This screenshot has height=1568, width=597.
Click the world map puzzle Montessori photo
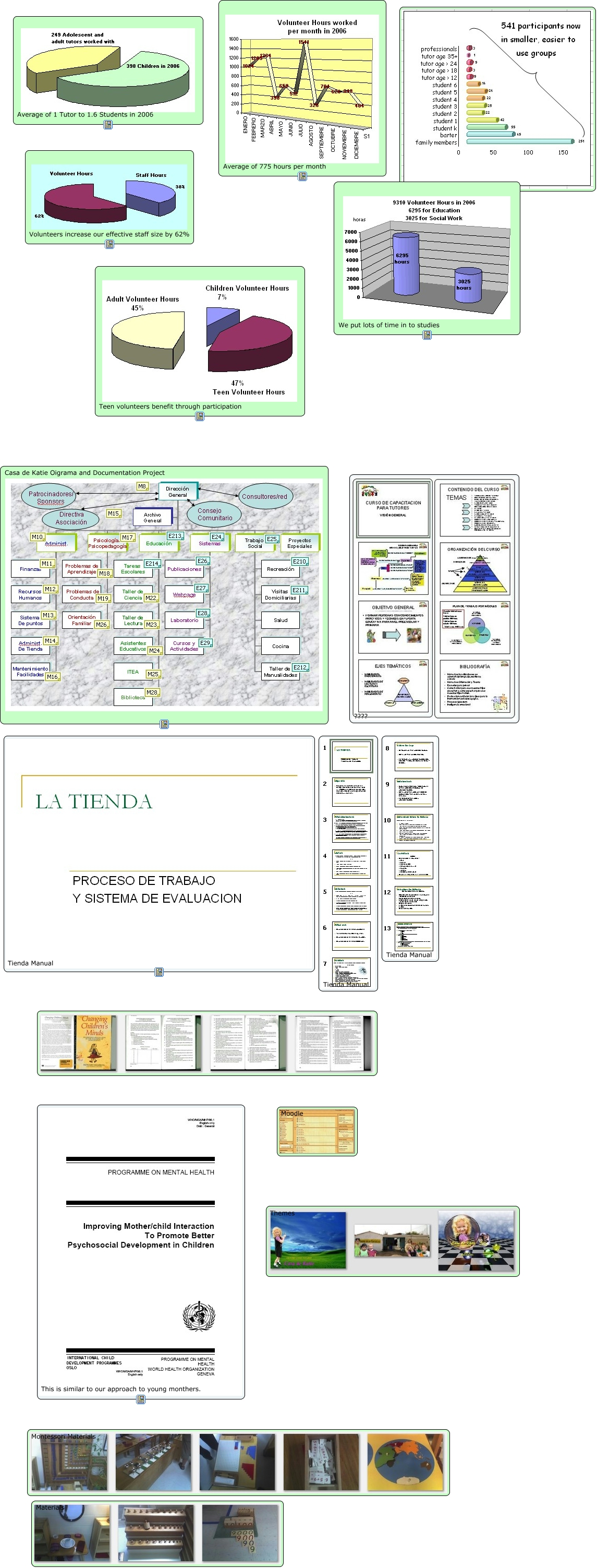point(405,1462)
